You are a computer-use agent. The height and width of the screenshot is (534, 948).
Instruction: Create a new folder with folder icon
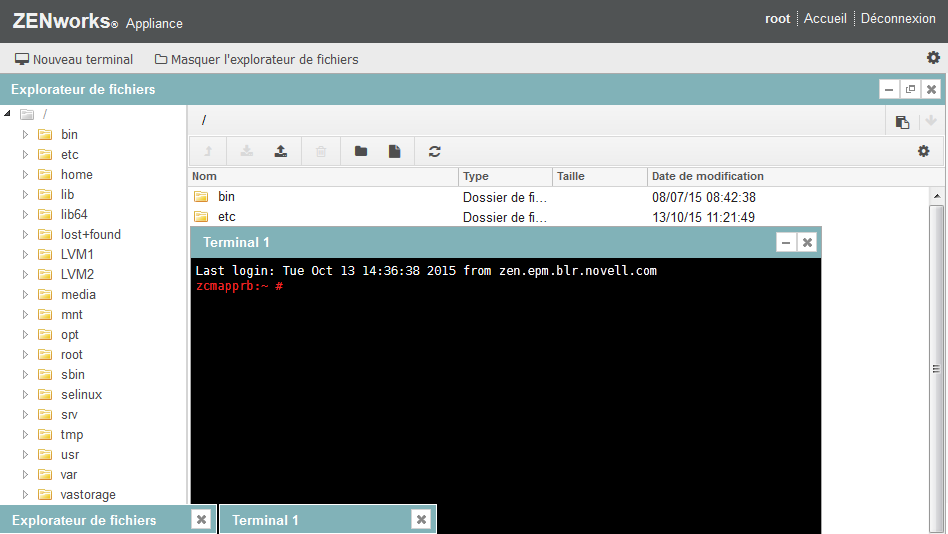(x=361, y=151)
